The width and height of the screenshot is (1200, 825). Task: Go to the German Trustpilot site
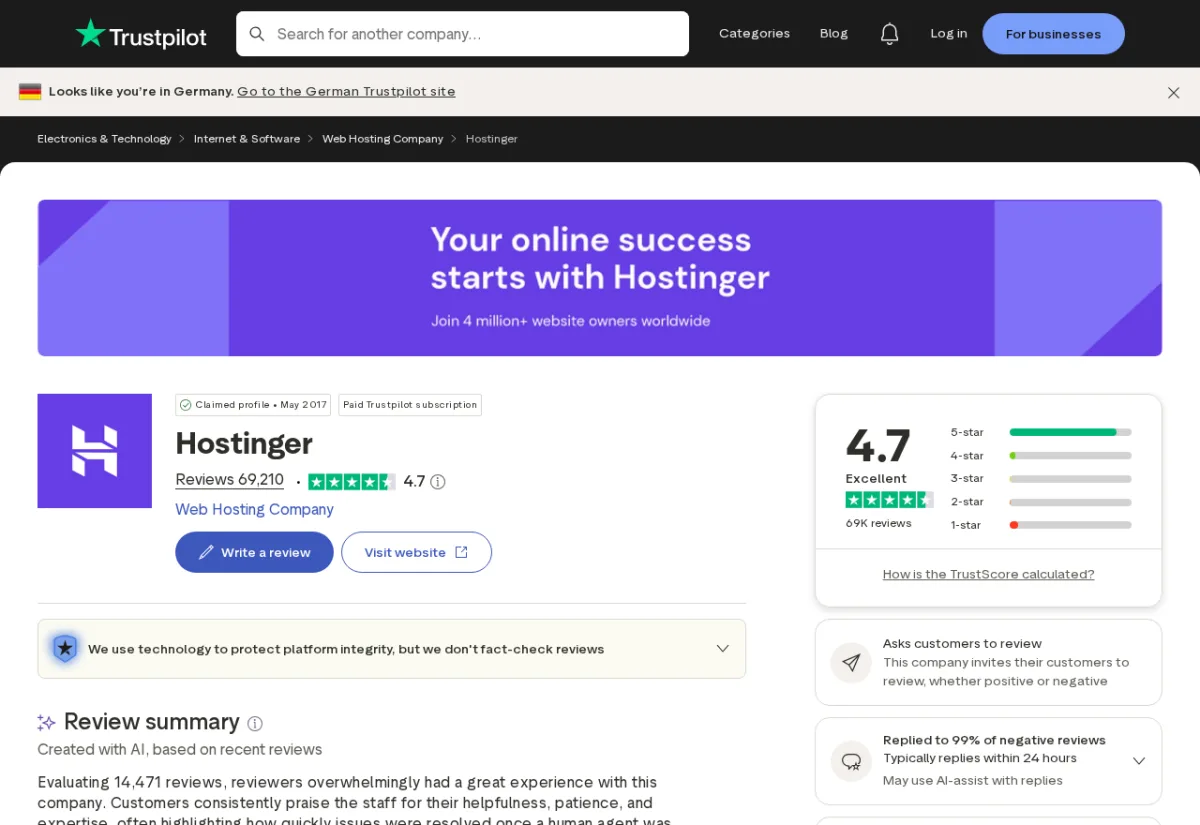[346, 92]
